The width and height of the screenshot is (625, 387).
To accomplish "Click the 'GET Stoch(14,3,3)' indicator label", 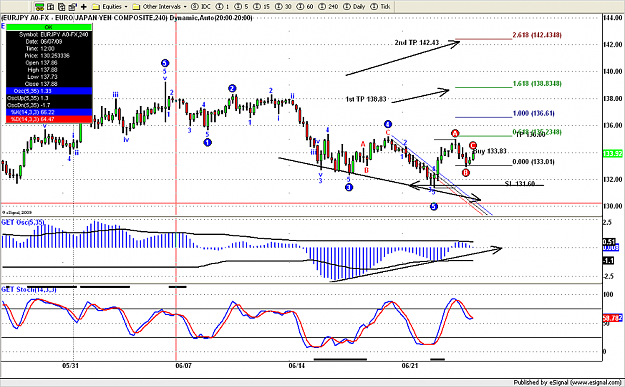I will 29,289.
